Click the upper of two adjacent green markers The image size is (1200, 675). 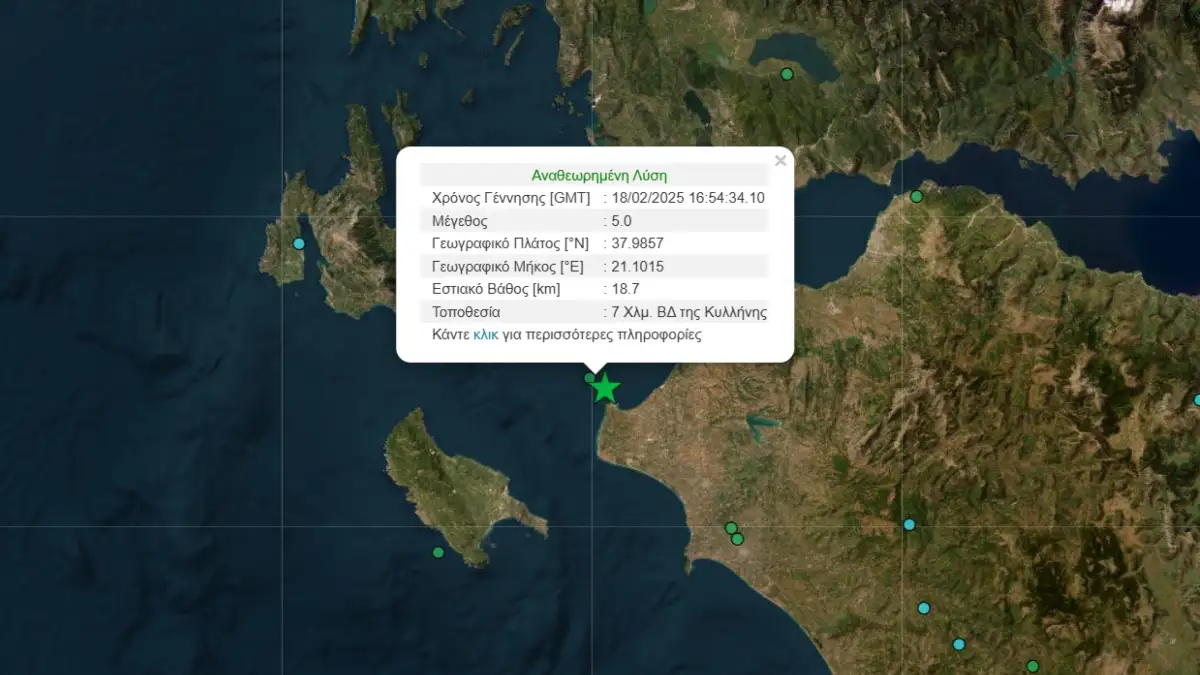point(731,528)
